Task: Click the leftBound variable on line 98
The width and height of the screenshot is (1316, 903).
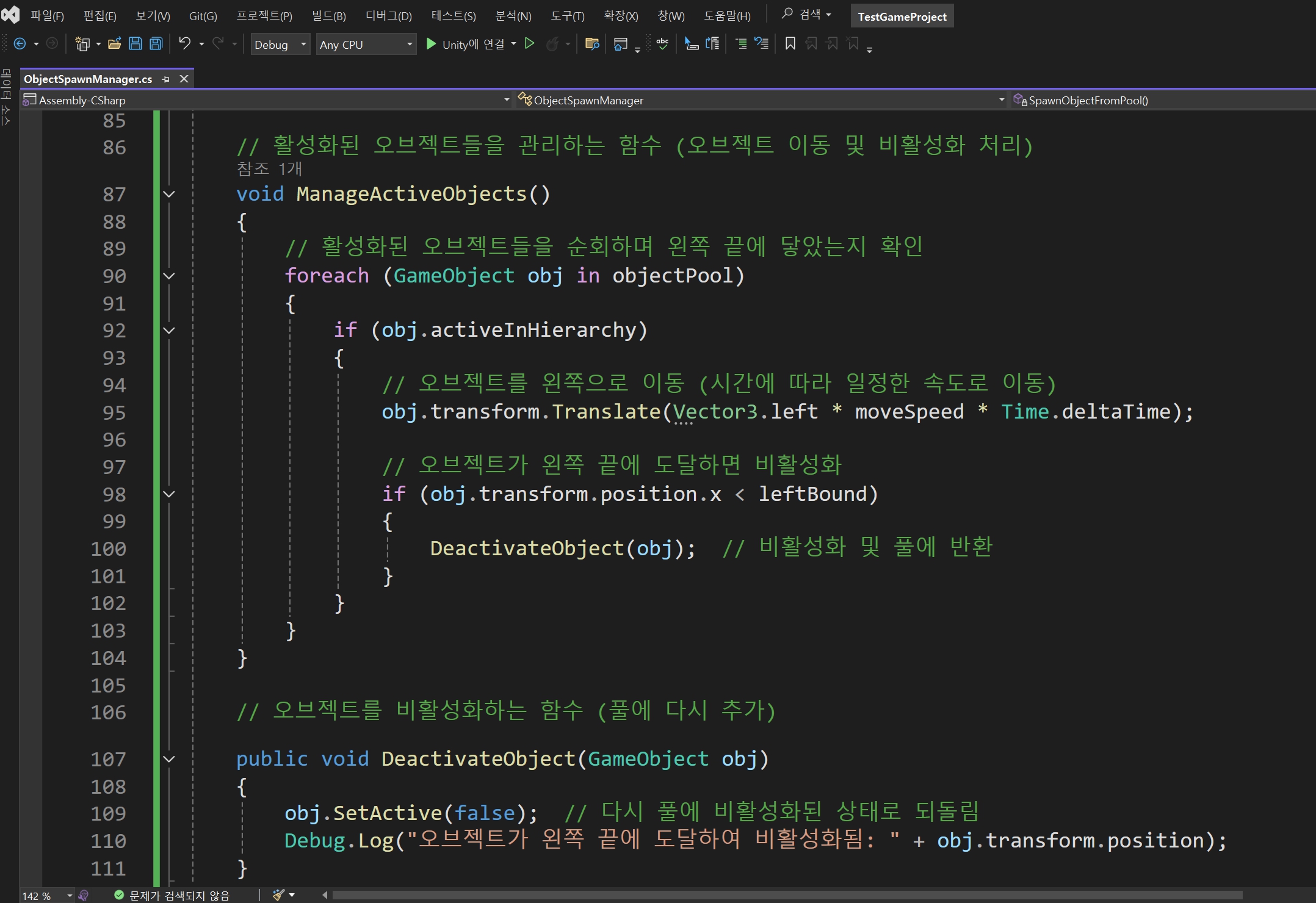Action: click(x=812, y=494)
